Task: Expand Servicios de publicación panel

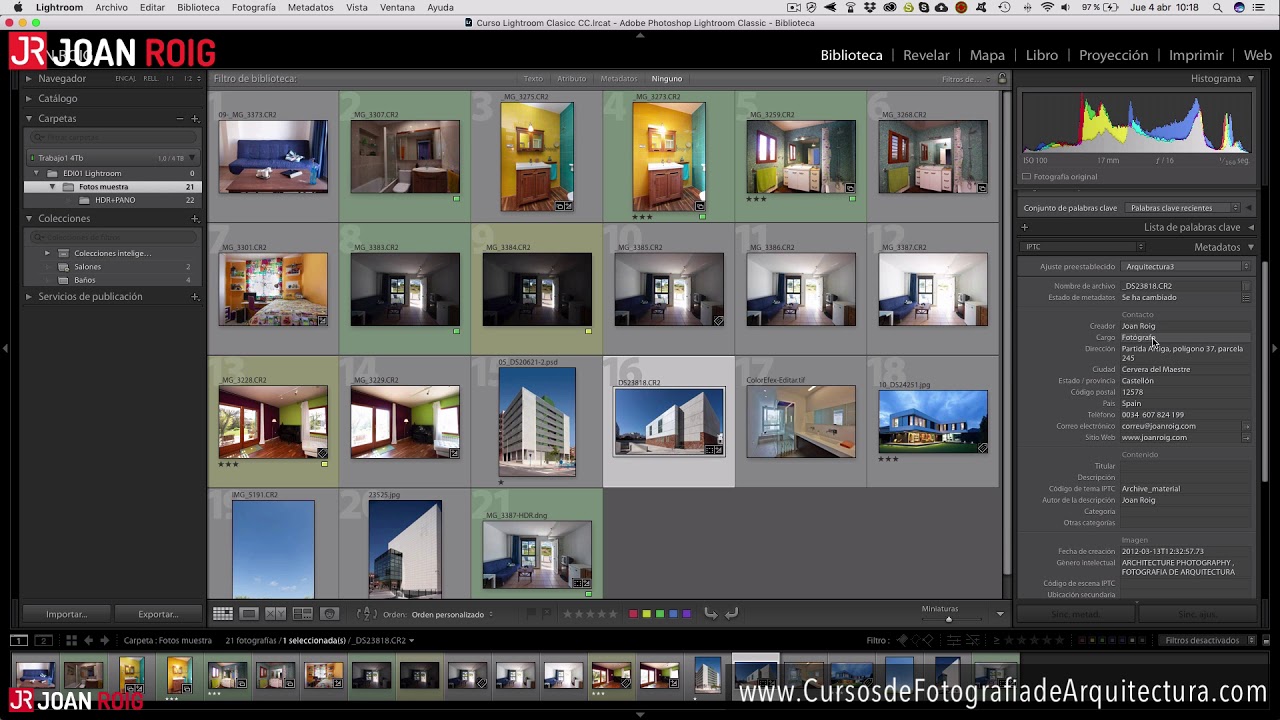Action: (x=28, y=296)
